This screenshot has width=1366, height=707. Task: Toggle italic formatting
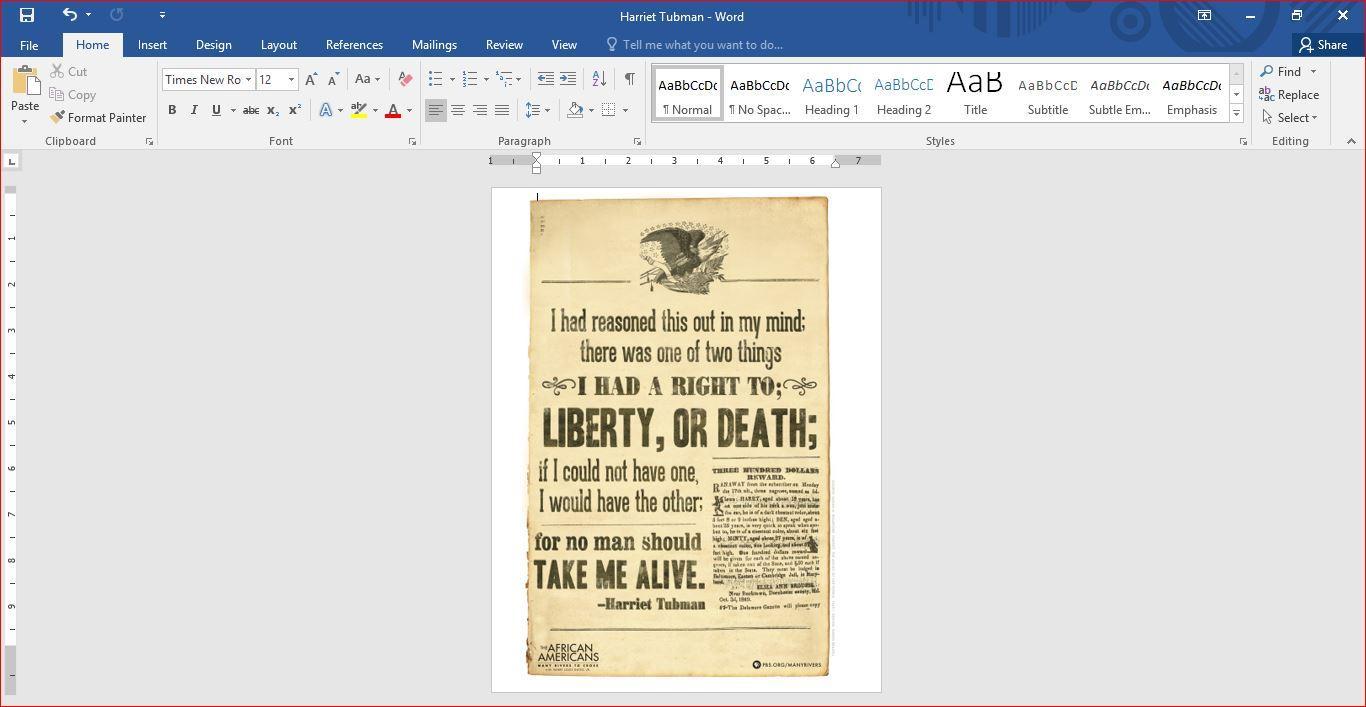click(194, 110)
